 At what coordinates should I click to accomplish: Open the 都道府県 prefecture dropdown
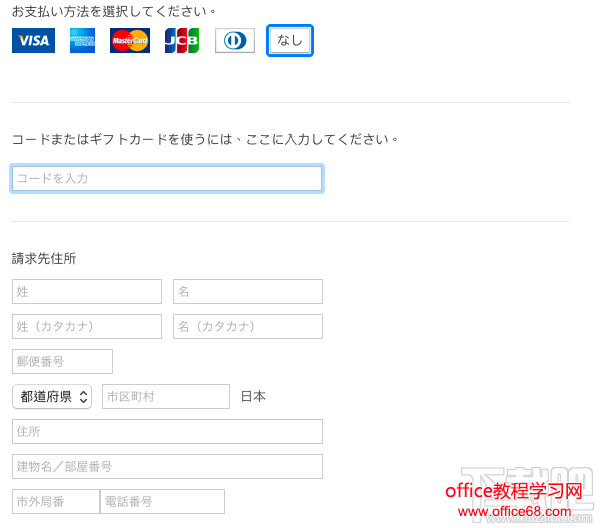(52, 397)
